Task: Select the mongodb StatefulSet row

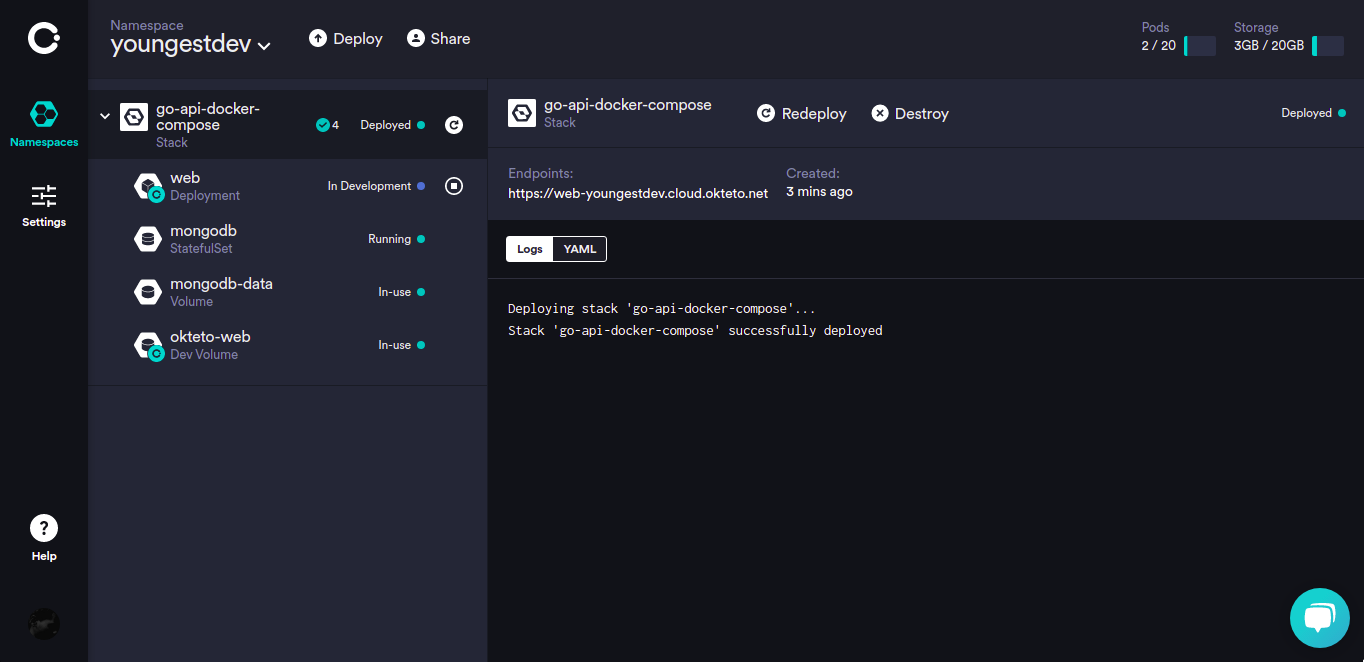Action: (x=288, y=239)
